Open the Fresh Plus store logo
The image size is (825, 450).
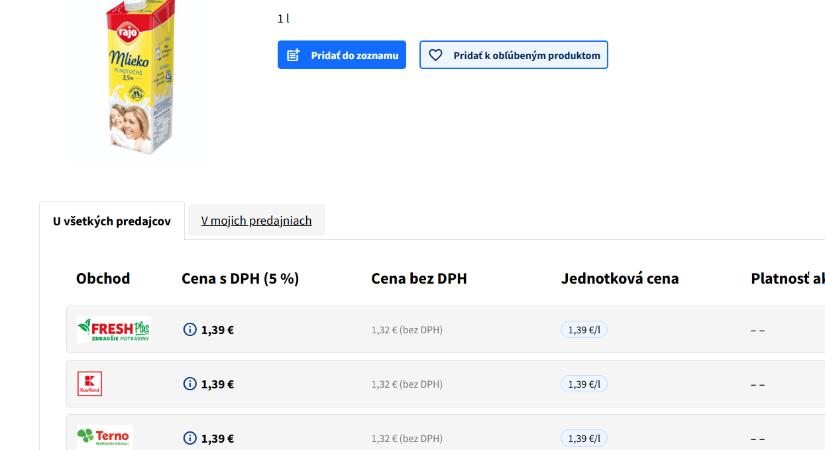tap(114, 329)
